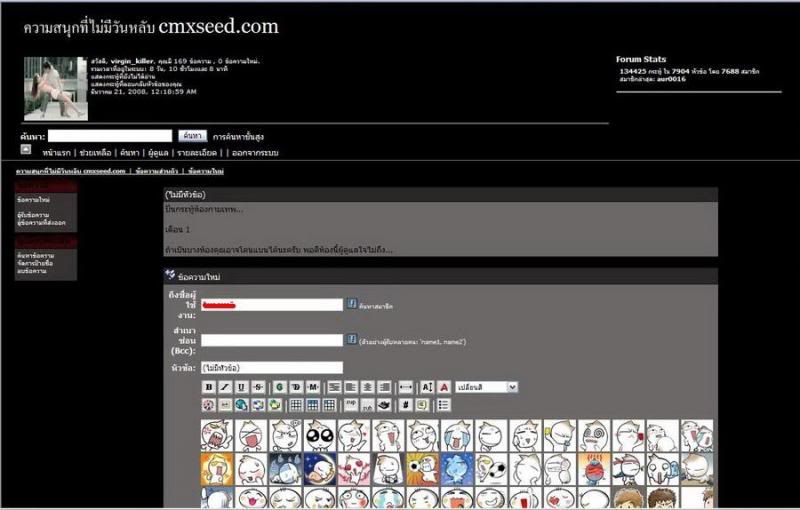The image size is (800, 510).
Task: Apply strikethrough formatting button
Action: pyautogui.click(x=258, y=387)
